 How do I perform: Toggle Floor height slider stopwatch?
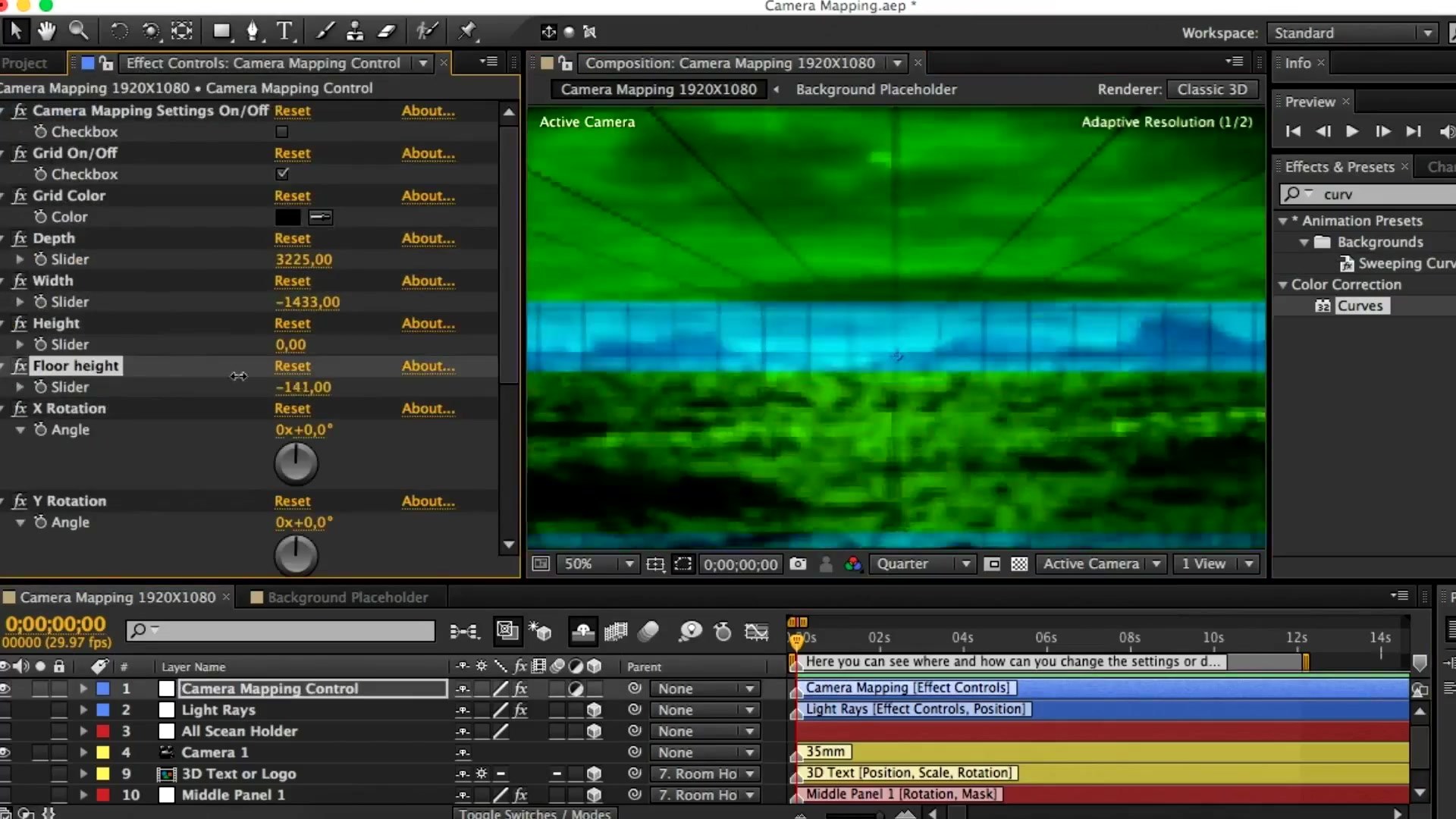40,386
